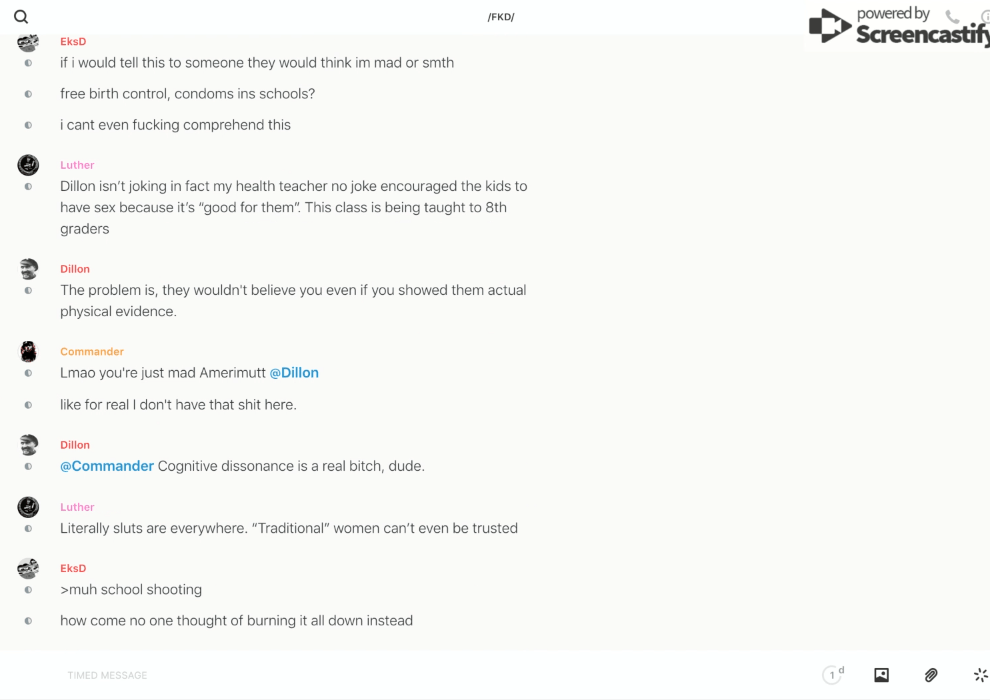Image resolution: width=990 pixels, height=700 pixels.
Task: Open the image upload icon
Action: coord(881,675)
